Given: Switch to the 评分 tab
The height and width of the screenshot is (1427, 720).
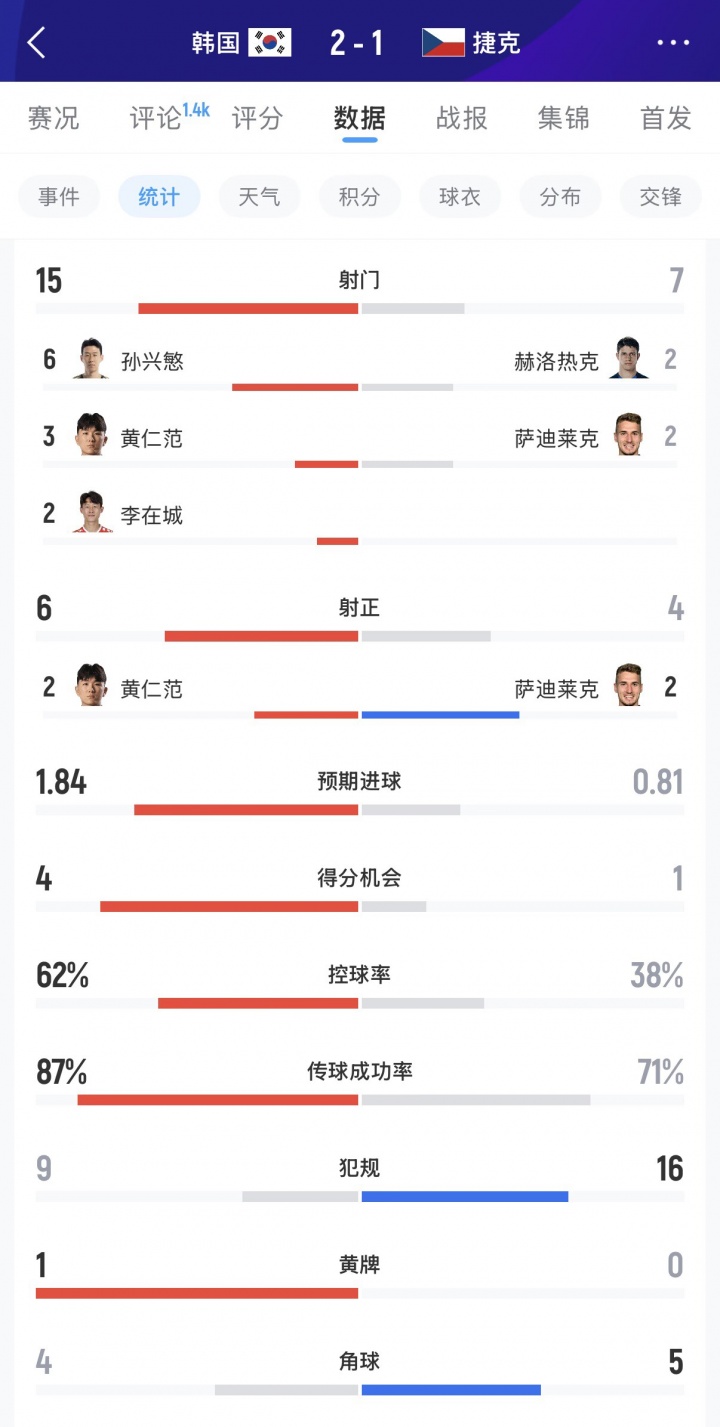Looking at the screenshot, I should (257, 118).
